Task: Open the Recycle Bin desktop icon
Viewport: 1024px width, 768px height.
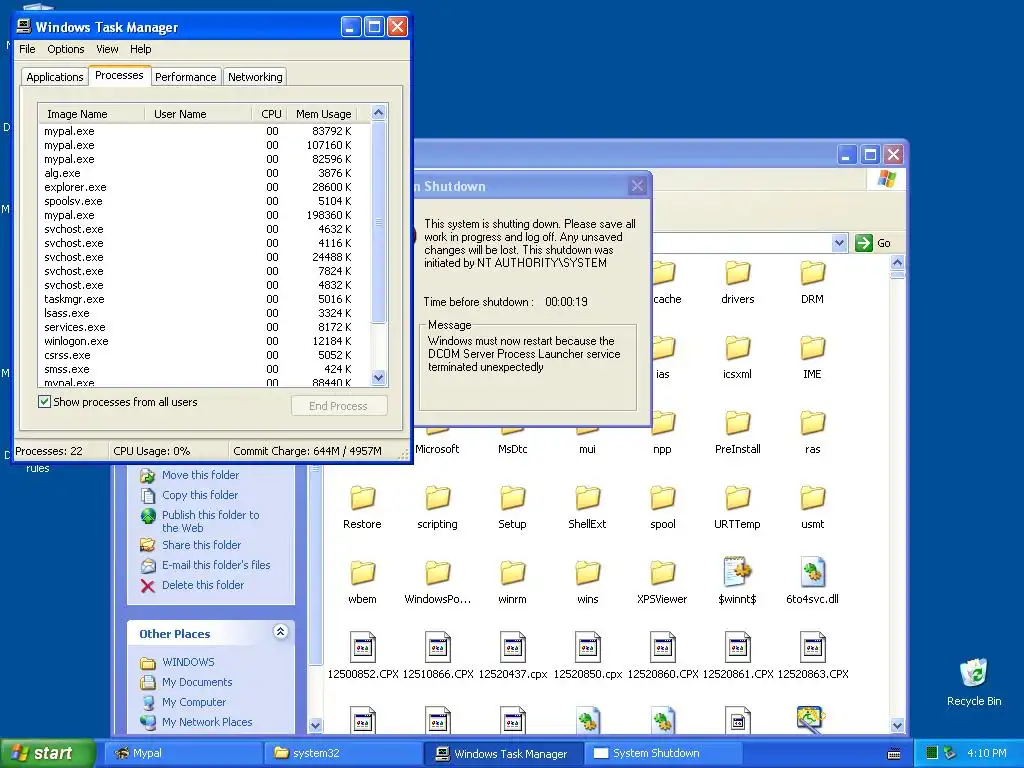Action: tap(974, 682)
